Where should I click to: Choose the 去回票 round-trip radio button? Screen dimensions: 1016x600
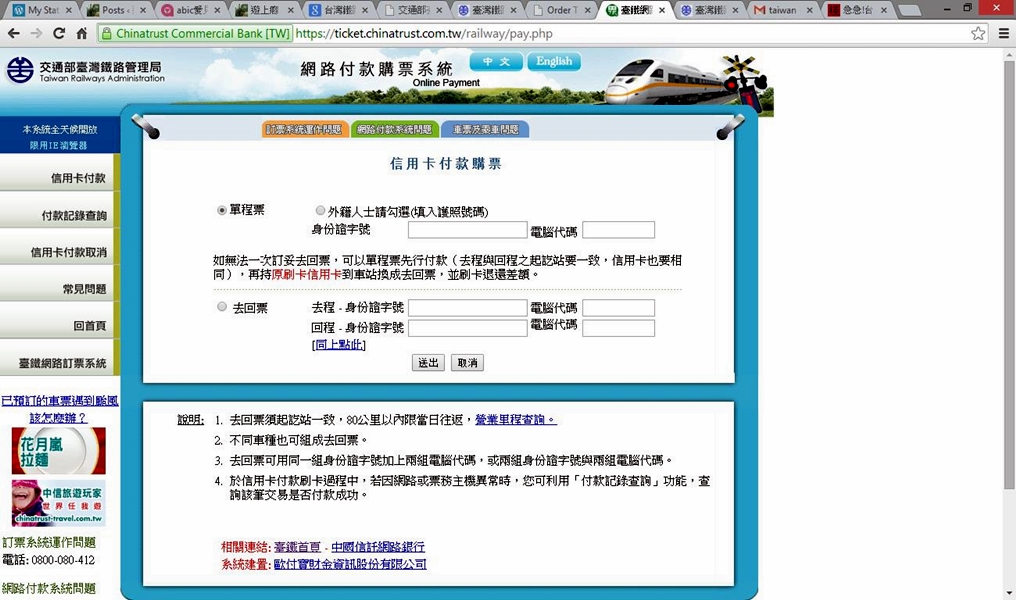pos(222,307)
